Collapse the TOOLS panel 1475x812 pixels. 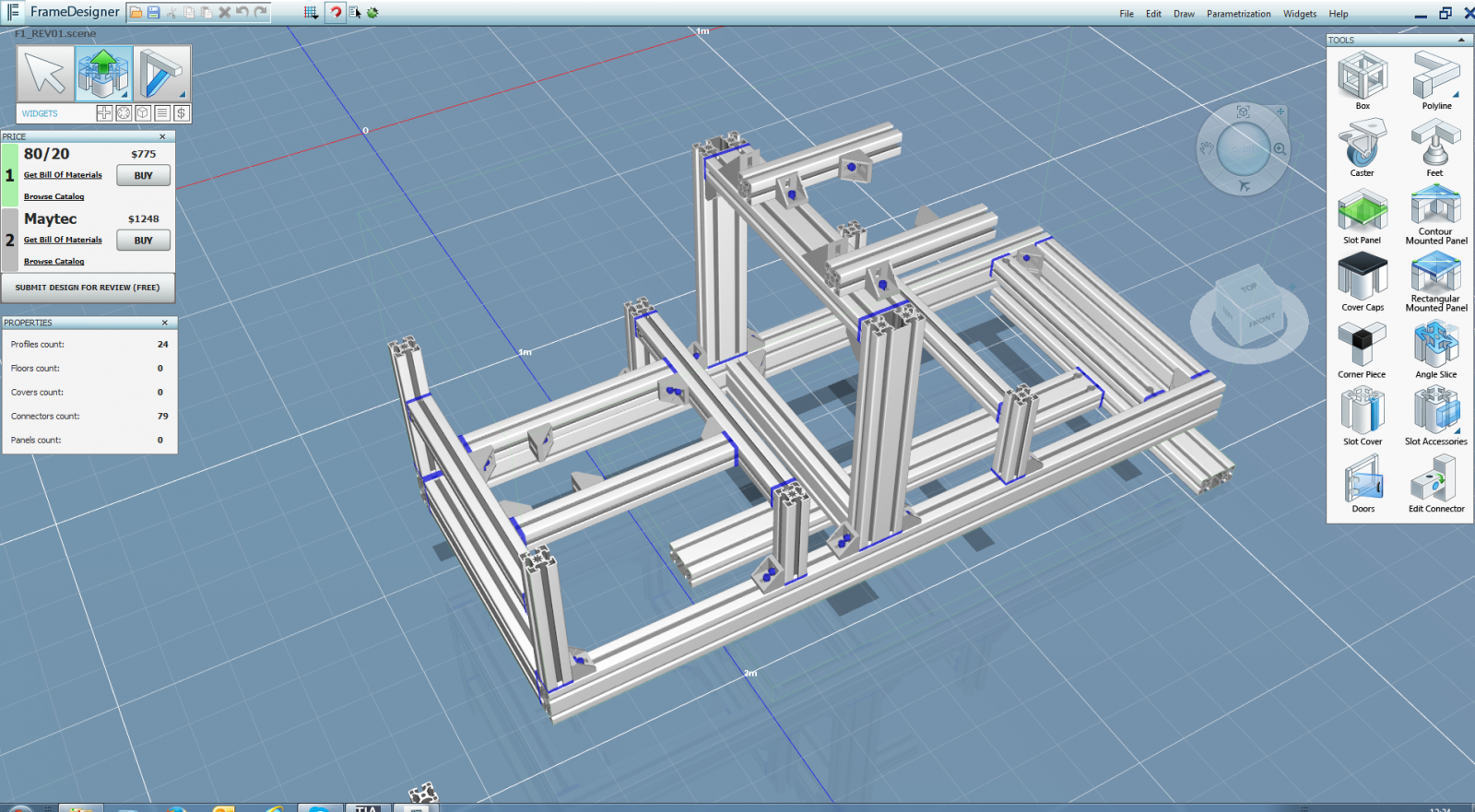pos(1461,40)
